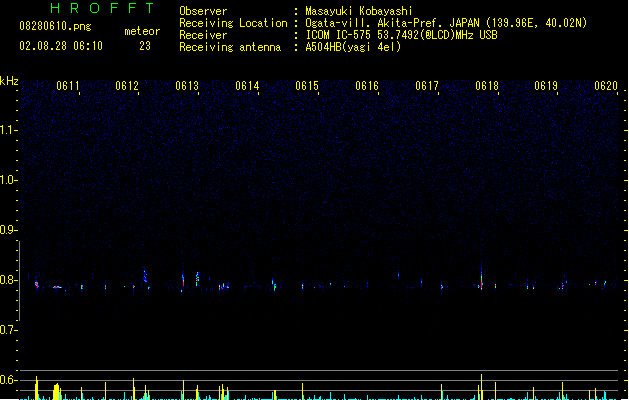Image resolution: width=629 pixels, height=400 pixels.
Task: Click the 0615 time marker
Action: (307, 86)
